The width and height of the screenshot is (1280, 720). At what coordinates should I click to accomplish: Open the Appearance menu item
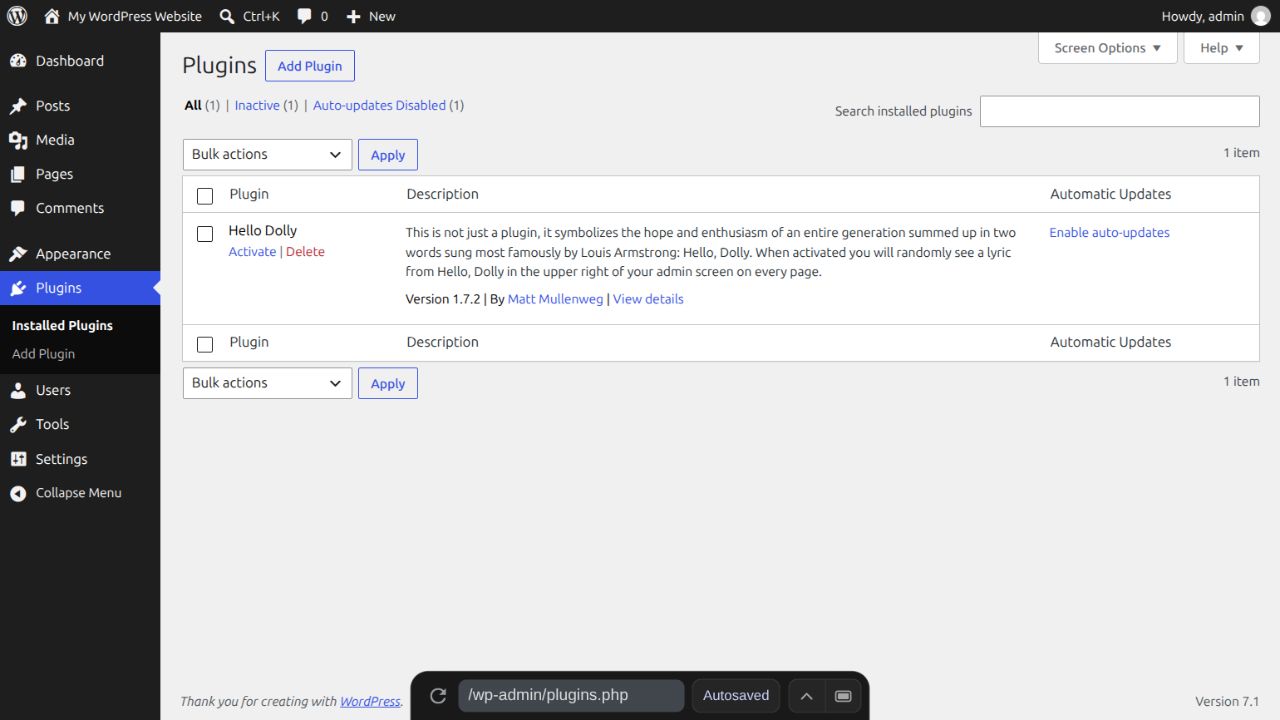pos(80,254)
